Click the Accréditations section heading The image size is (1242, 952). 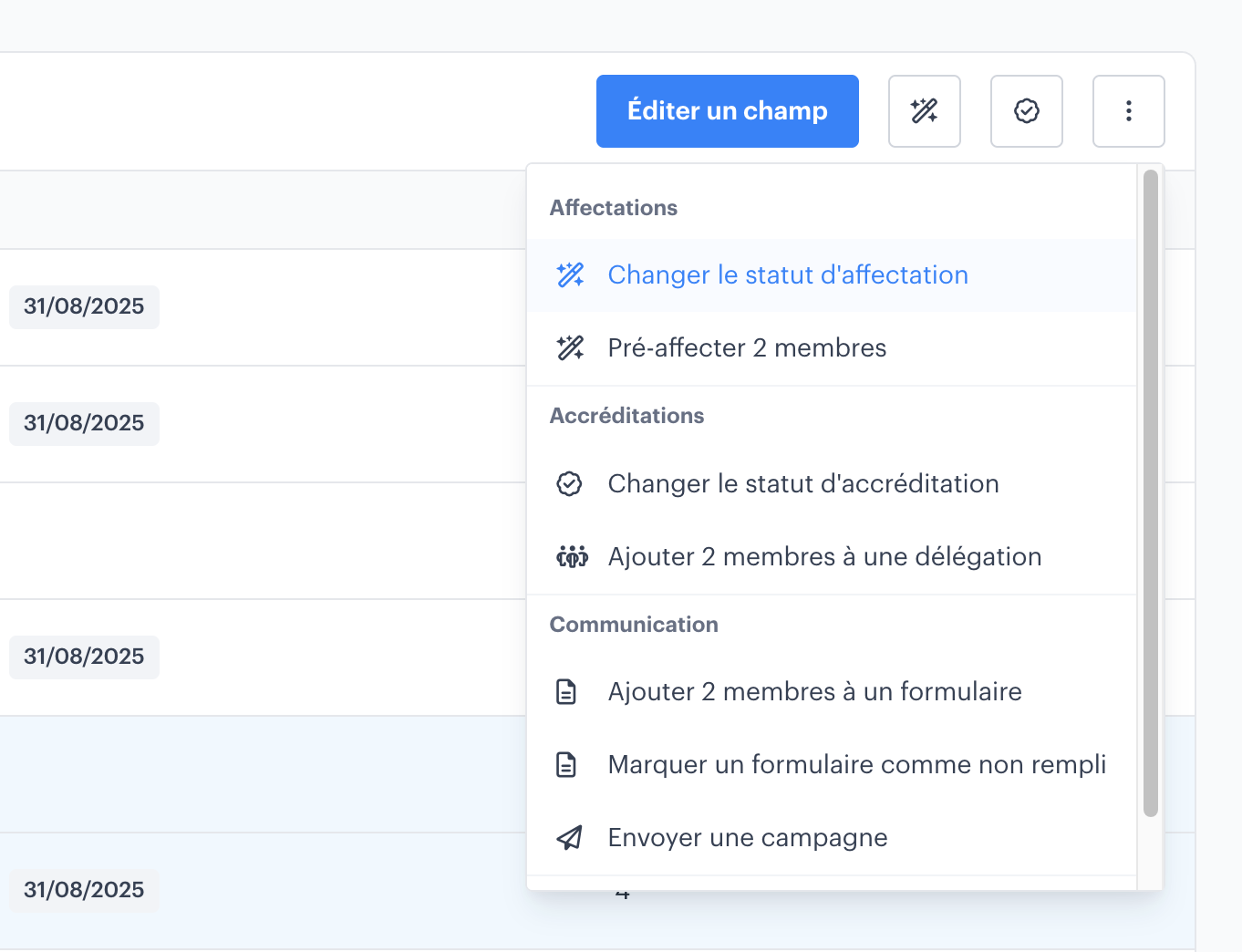pos(626,416)
